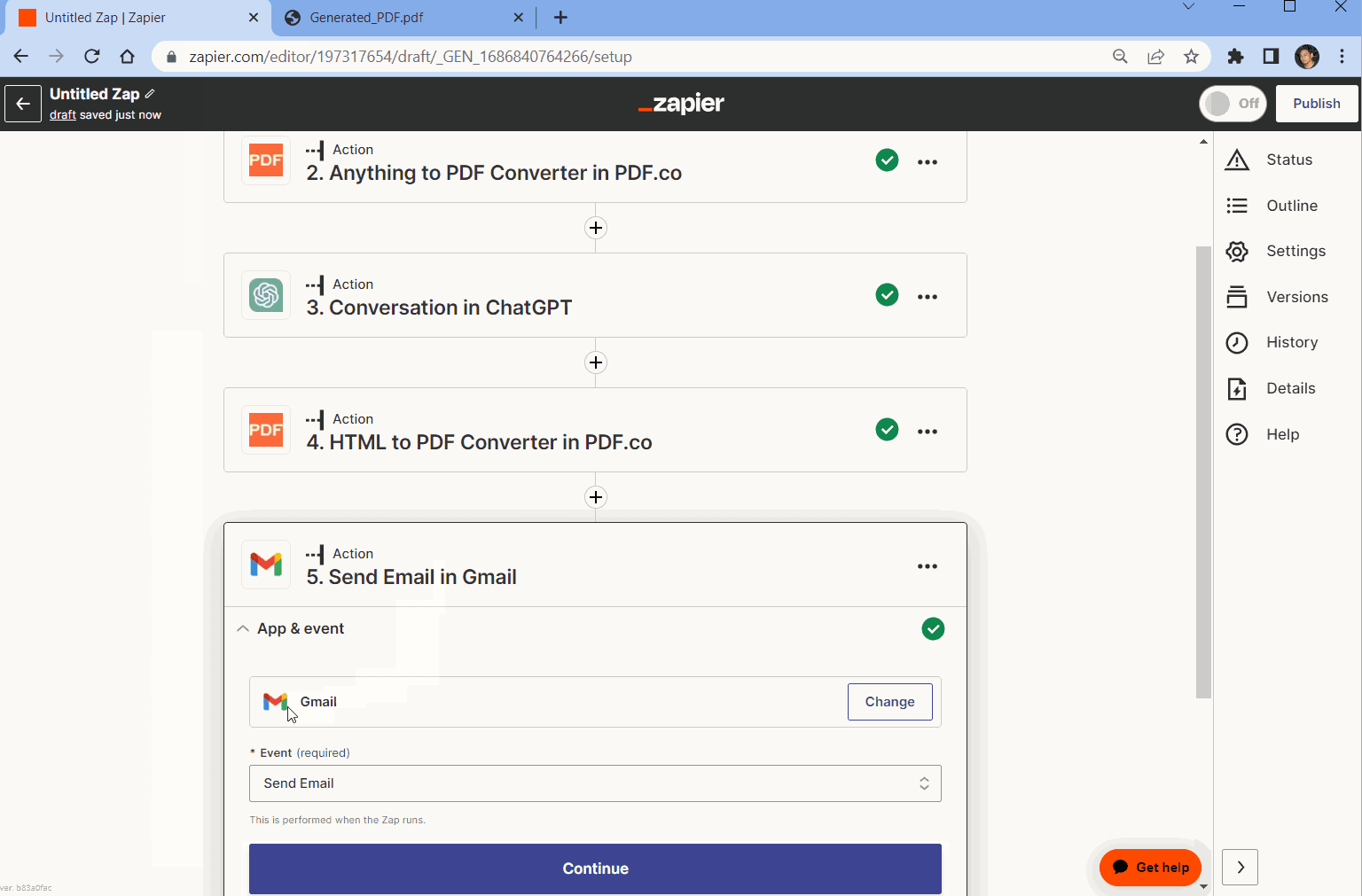Toggle the Zap Off switch to turn it on

tap(1232, 103)
